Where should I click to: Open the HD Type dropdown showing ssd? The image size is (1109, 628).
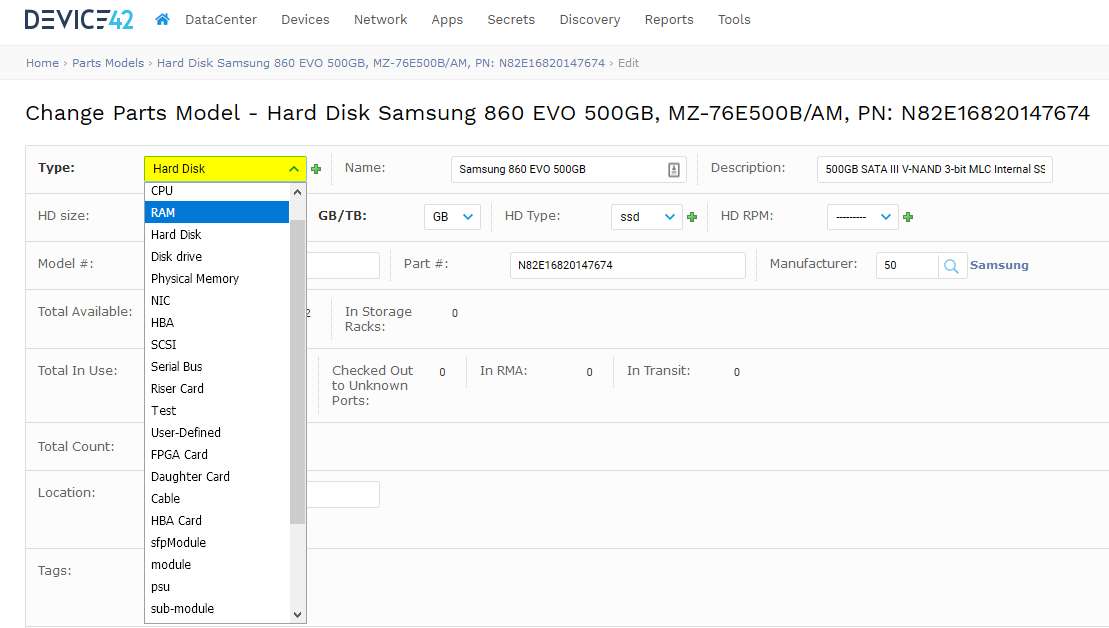646,217
